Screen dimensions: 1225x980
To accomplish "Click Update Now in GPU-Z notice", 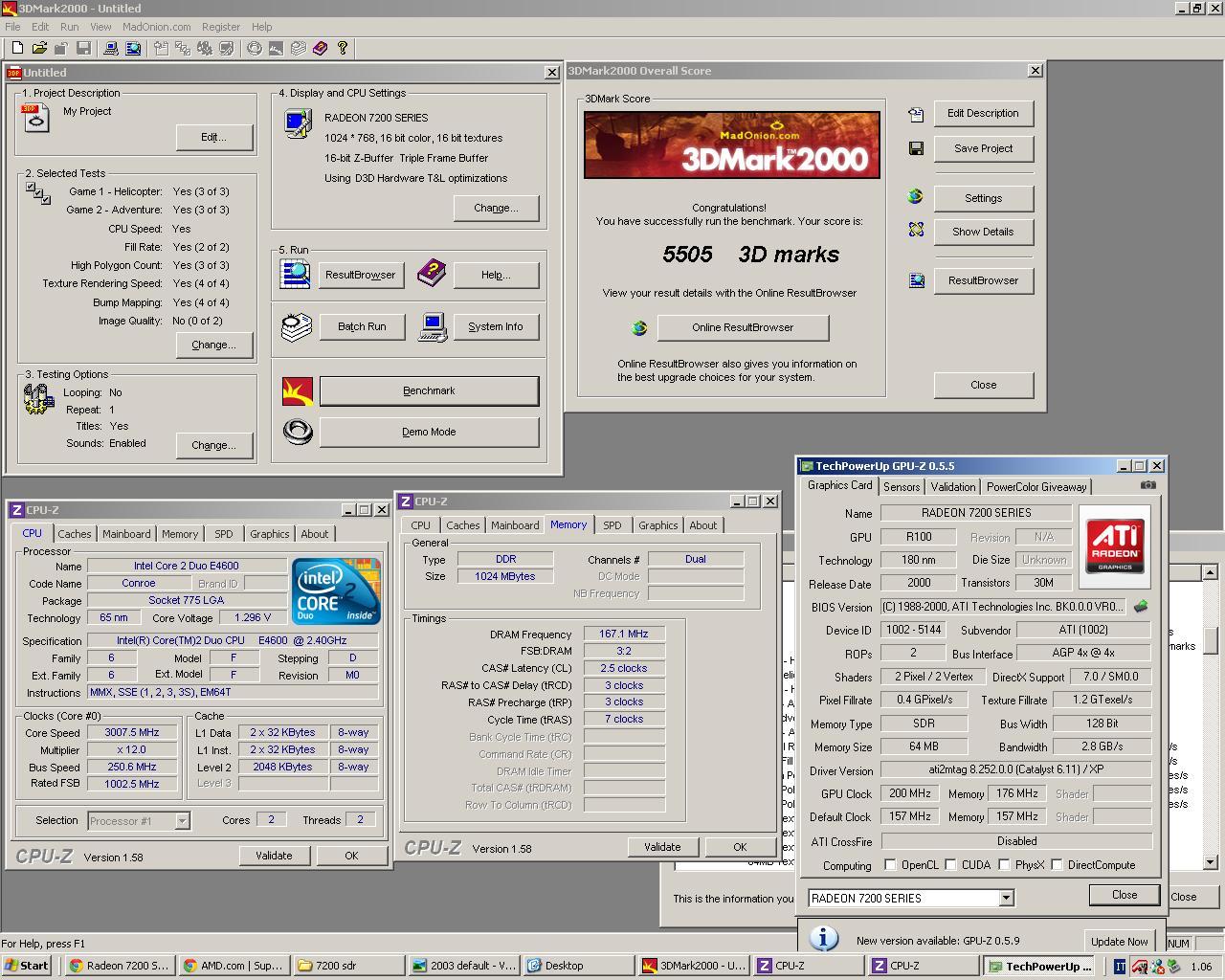I will tap(1119, 942).
